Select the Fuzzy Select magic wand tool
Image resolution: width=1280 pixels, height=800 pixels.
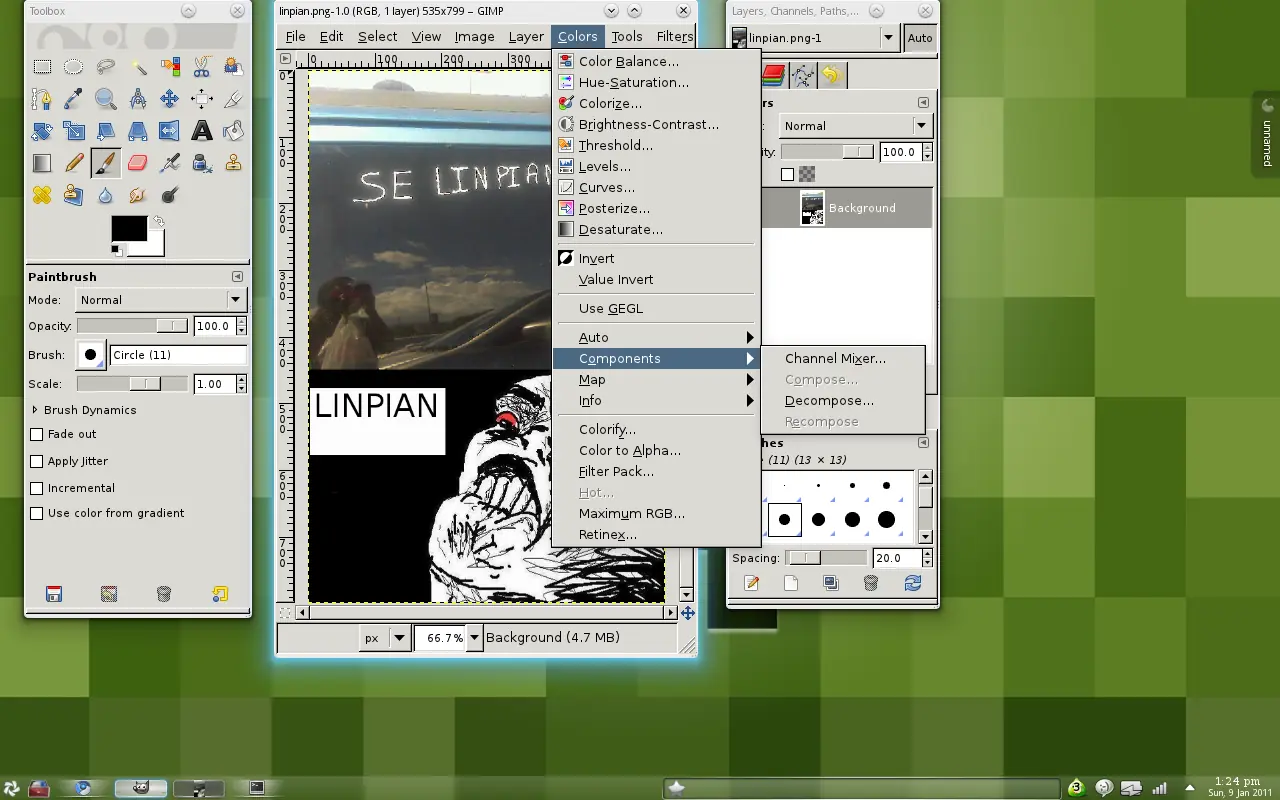[138, 67]
